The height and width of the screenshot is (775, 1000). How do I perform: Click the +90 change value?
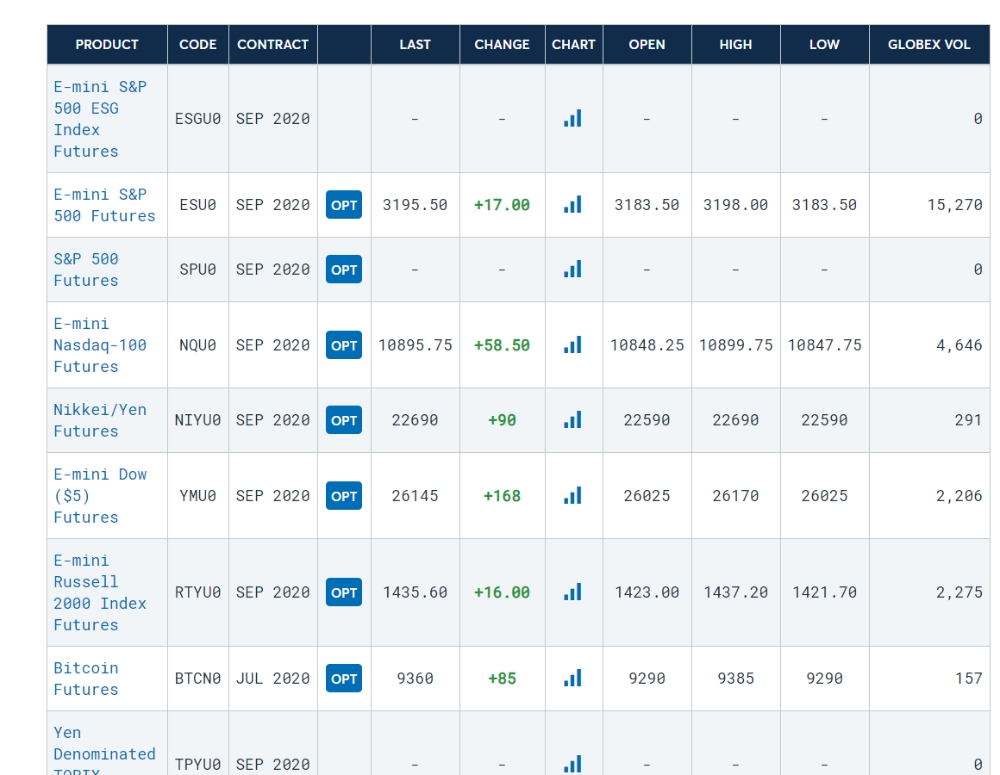point(502,420)
